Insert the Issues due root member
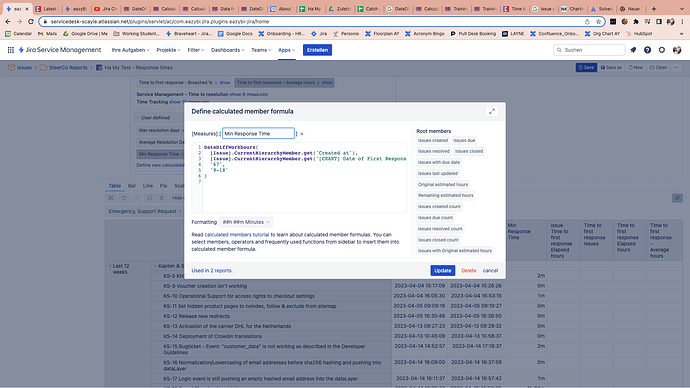Image resolution: width=690 pixels, height=388 pixels. [464, 140]
